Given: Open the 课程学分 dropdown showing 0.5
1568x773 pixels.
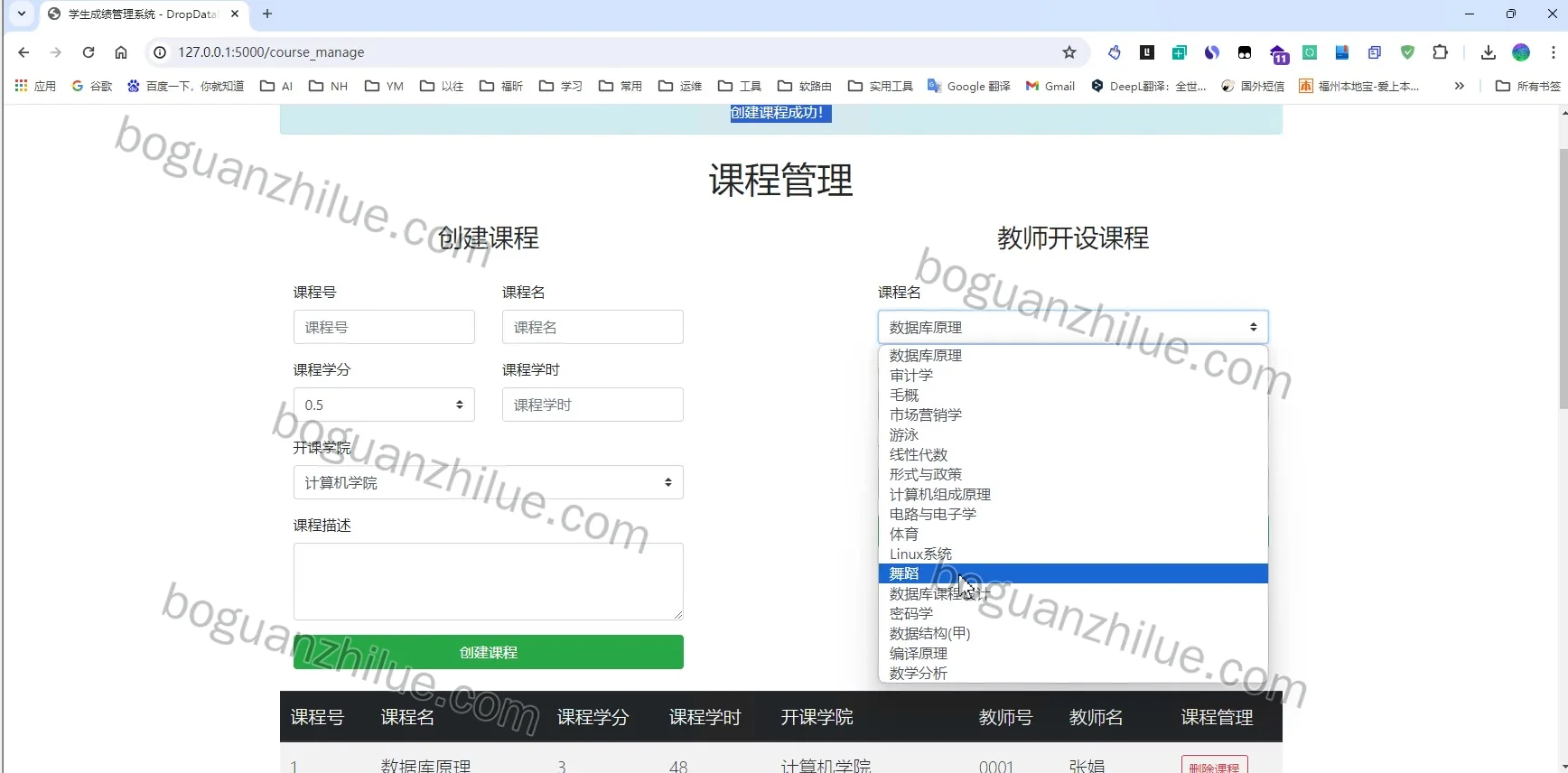Looking at the screenshot, I should click(384, 405).
